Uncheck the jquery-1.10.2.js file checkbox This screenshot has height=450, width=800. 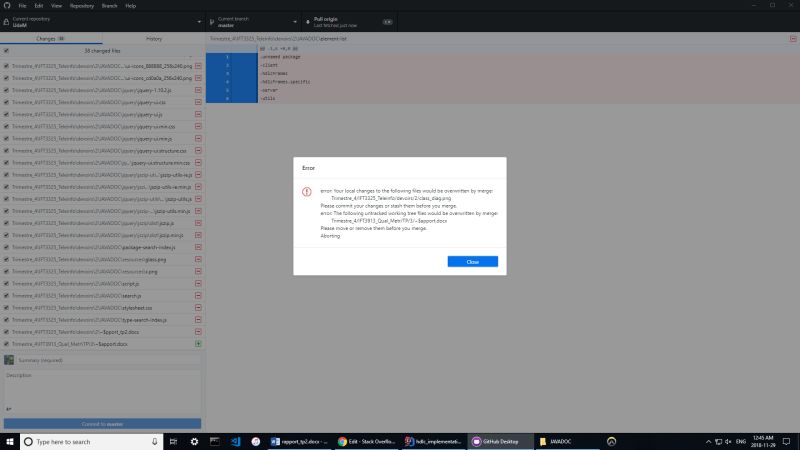click(6, 90)
